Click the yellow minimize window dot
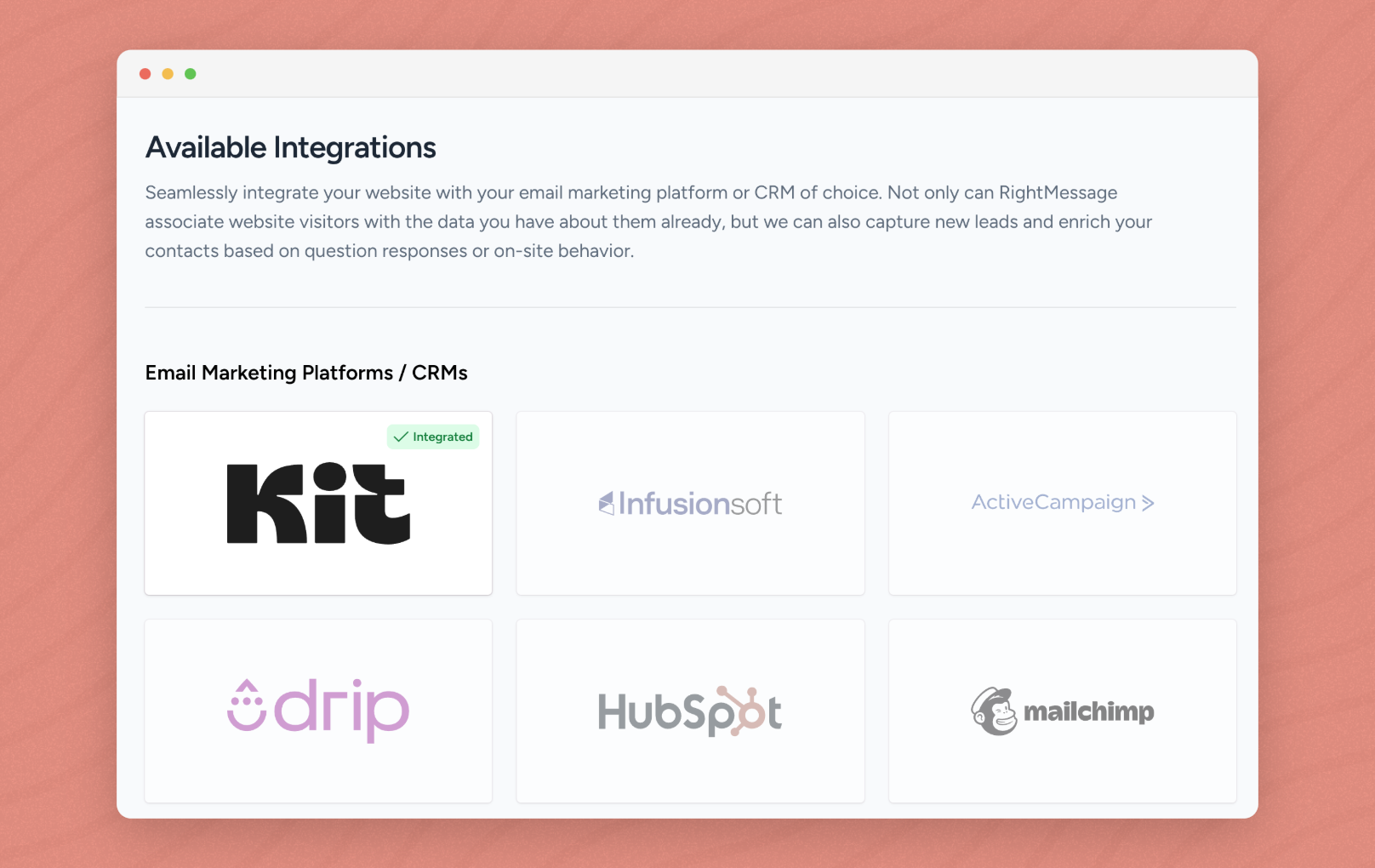 pos(168,74)
